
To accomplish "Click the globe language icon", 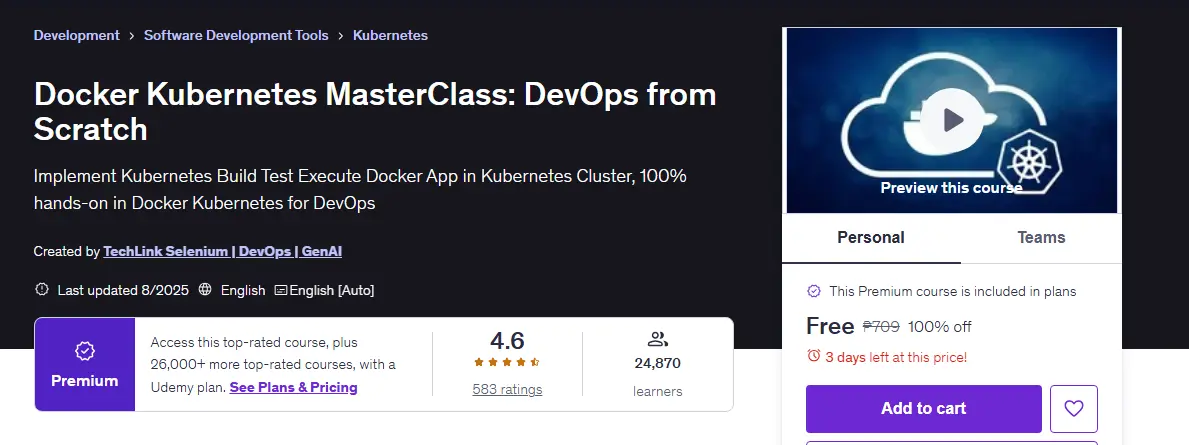I will click(x=205, y=290).
